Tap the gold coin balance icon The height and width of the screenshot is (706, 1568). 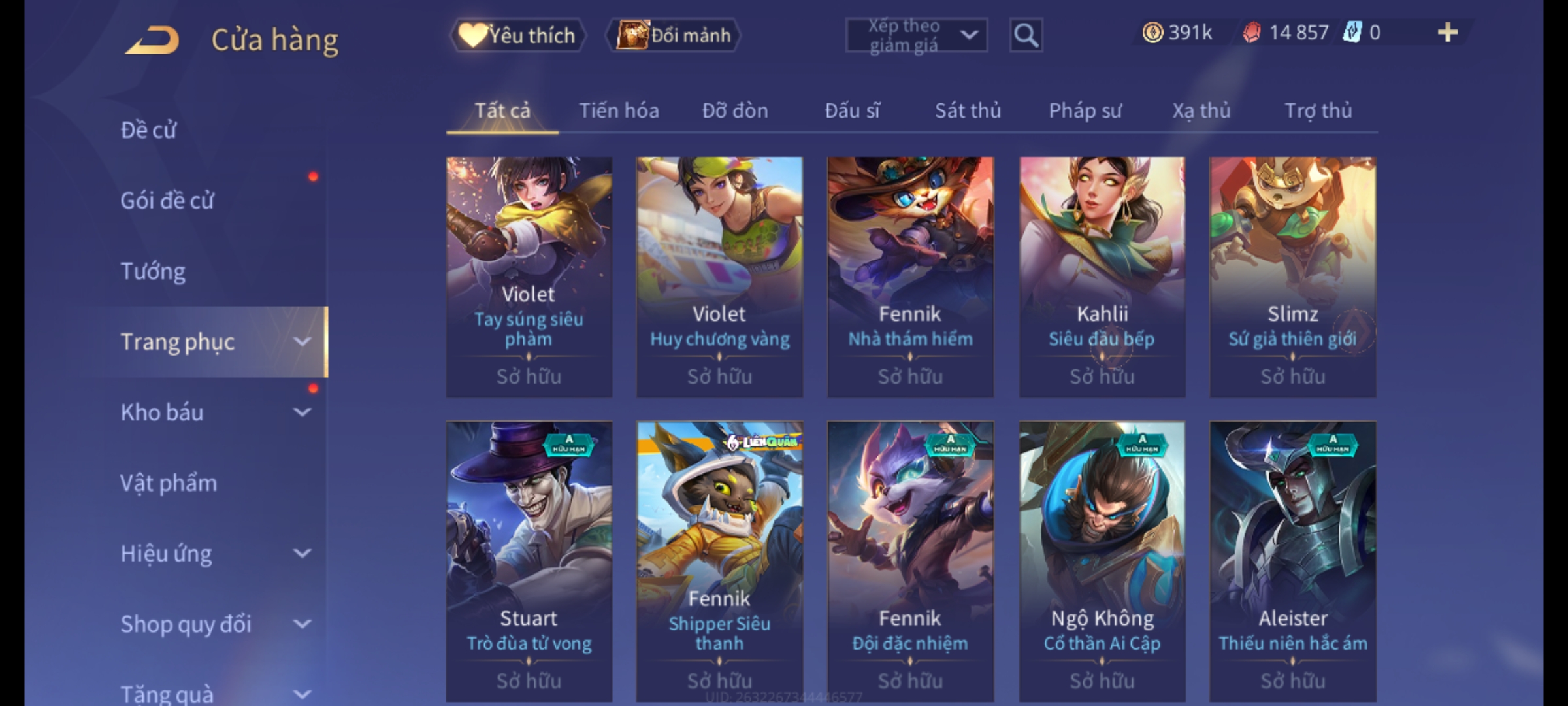pyautogui.click(x=1152, y=33)
